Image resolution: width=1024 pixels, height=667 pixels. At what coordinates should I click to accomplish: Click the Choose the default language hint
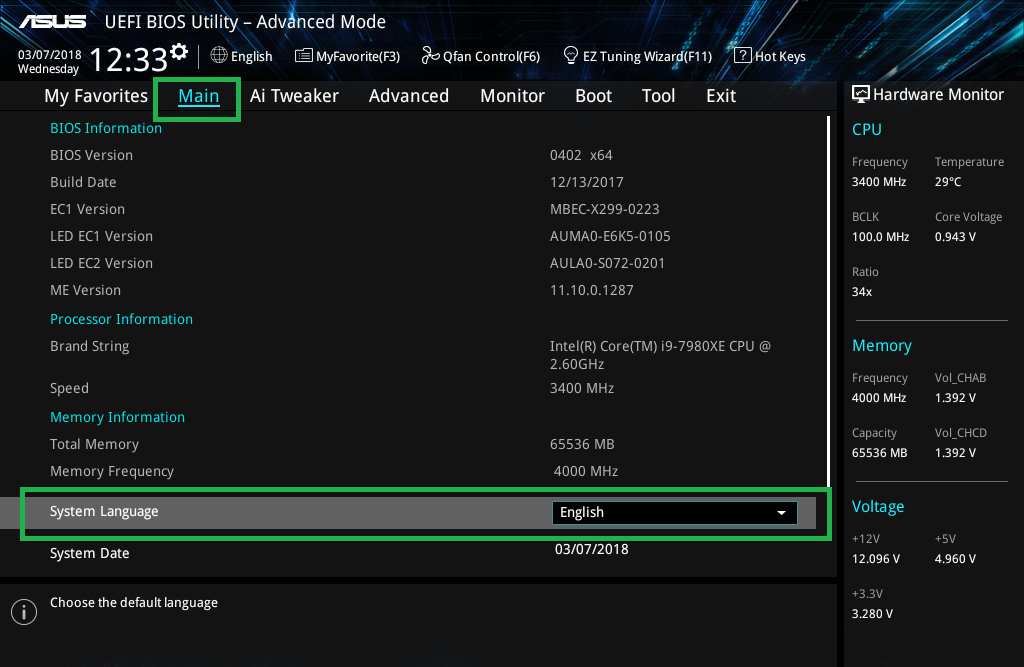point(134,602)
